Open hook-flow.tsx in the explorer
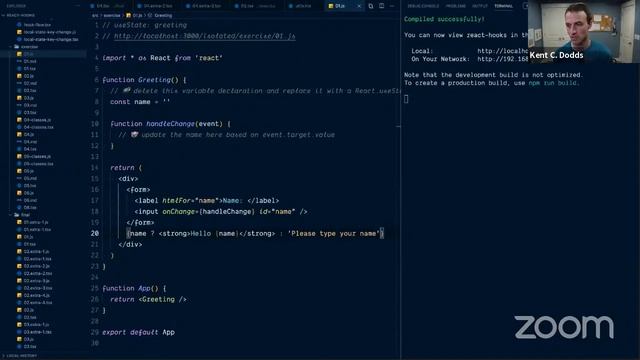The image size is (640, 360). click(x=37, y=25)
